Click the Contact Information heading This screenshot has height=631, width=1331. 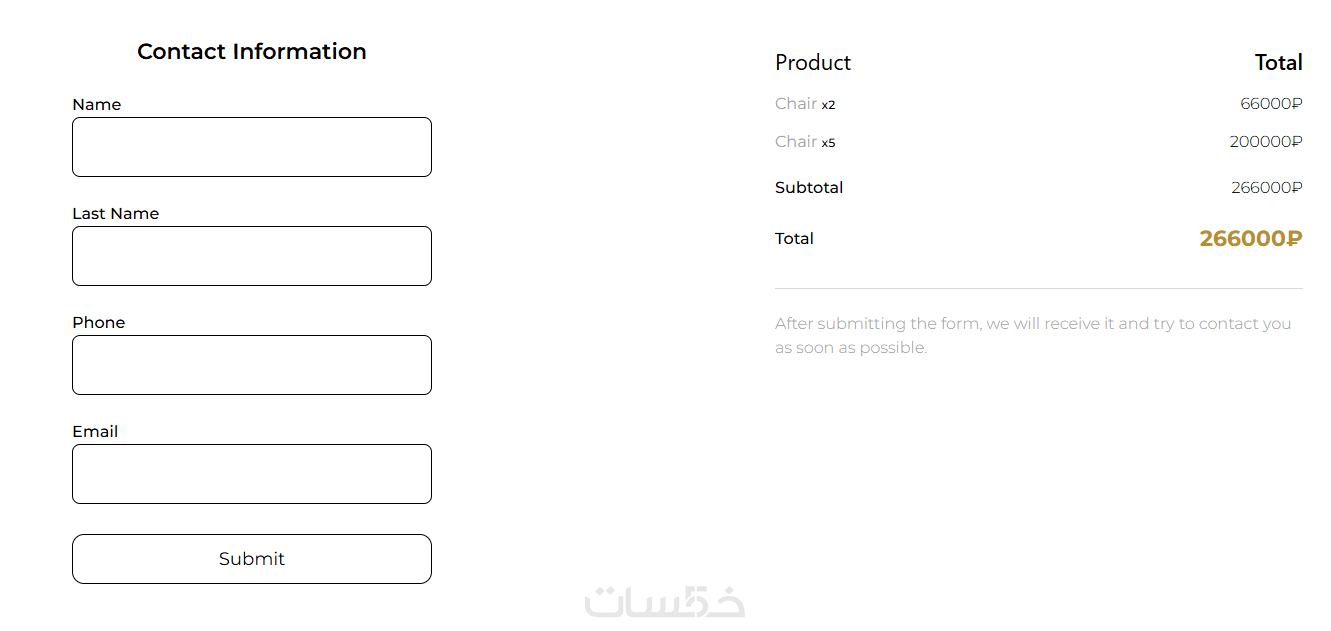click(252, 52)
